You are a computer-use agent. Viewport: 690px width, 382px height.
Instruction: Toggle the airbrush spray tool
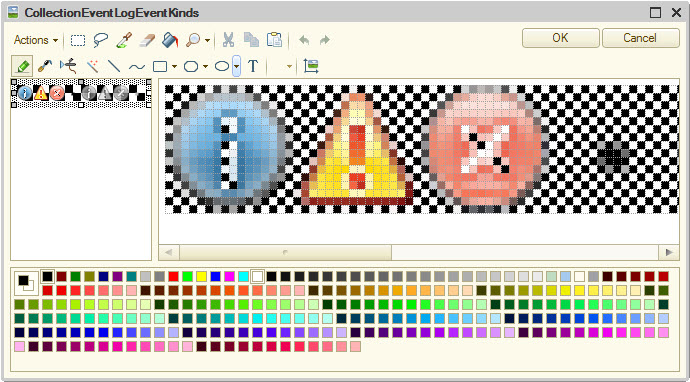coord(68,66)
